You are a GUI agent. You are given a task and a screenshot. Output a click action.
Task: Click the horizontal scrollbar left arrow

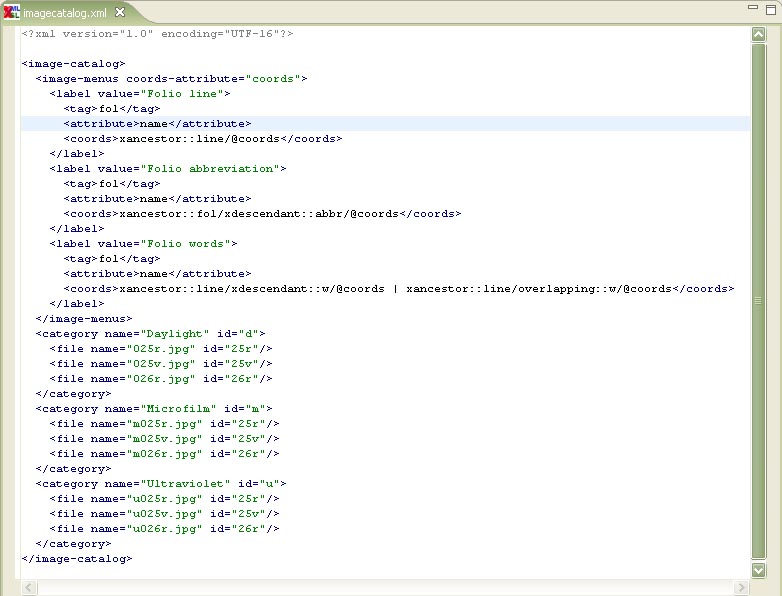pyautogui.click(x=29, y=588)
